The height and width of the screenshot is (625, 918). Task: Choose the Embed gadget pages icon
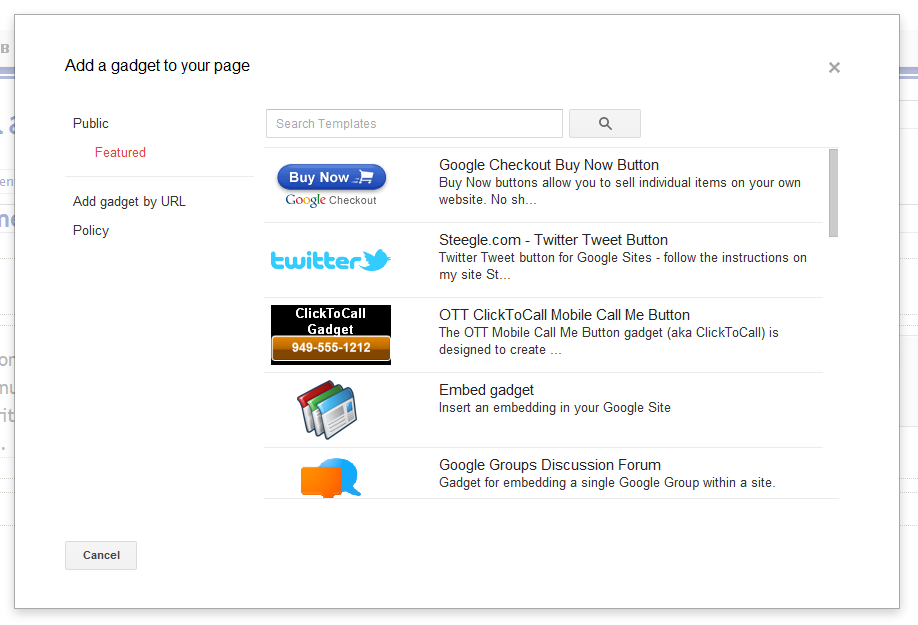pos(327,409)
